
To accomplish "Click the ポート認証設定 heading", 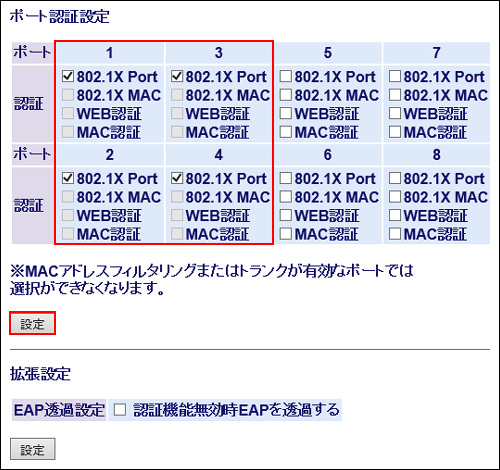I will click(x=59, y=16).
